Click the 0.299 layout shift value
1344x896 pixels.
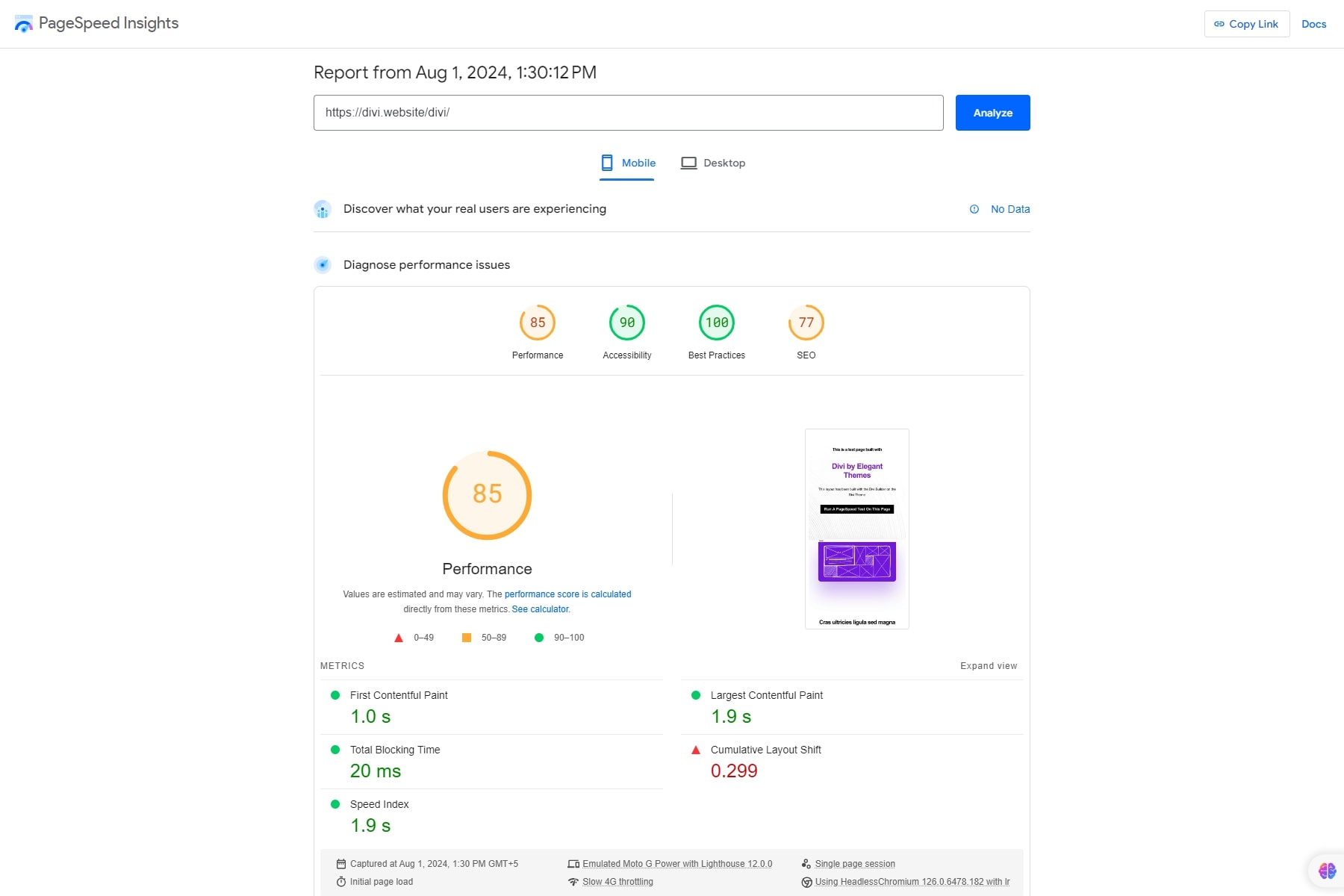pos(734,771)
